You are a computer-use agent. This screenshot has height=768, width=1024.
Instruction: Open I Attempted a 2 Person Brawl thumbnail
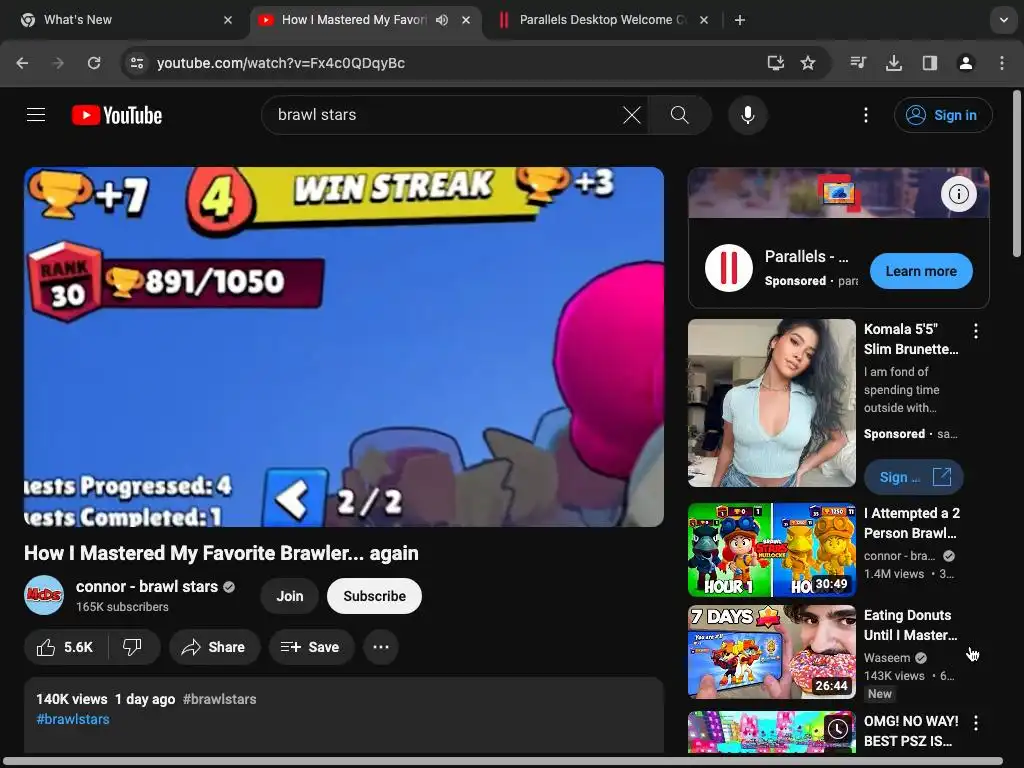coord(771,550)
